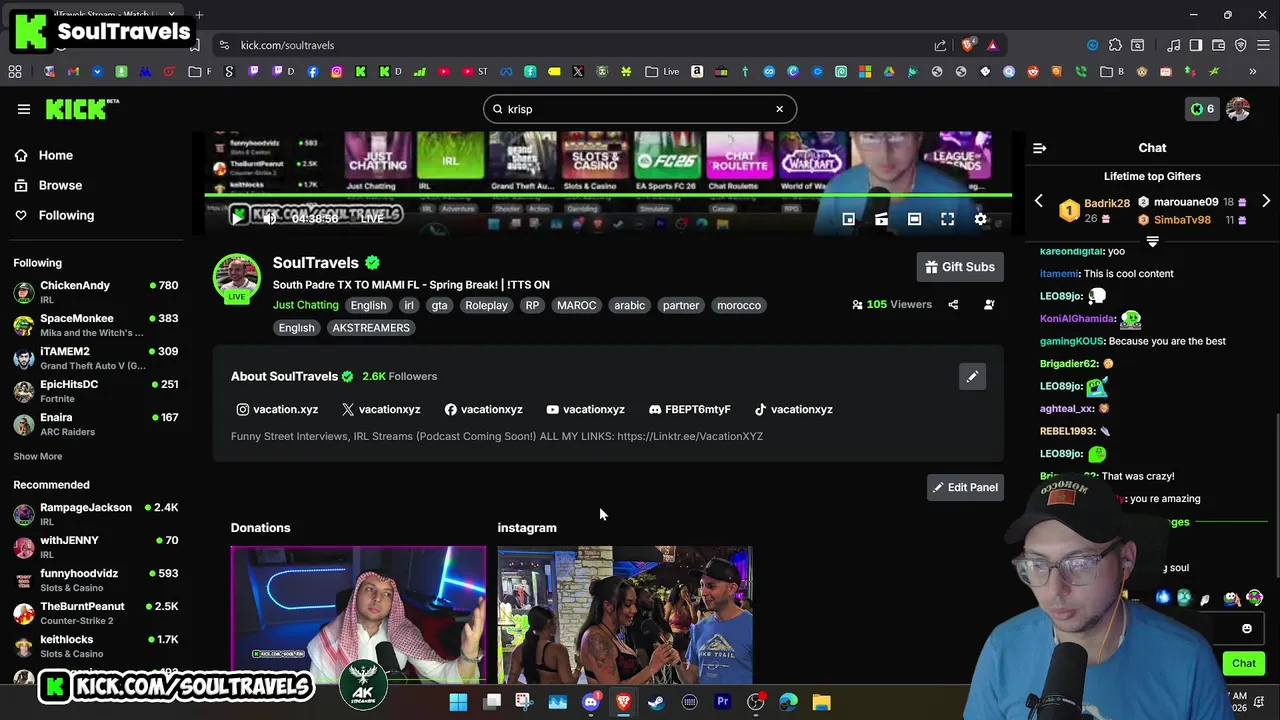The image size is (1280, 720).
Task: Click the share stream icon
Action: click(953, 305)
